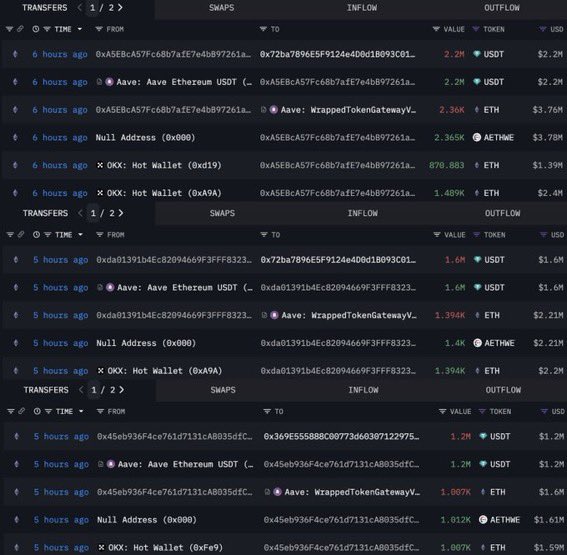This screenshot has width=567, height=555.
Task: Click the Ethereum chain icon at the start of the 1.489K ETH row
Action: click(x=15, y=193)
